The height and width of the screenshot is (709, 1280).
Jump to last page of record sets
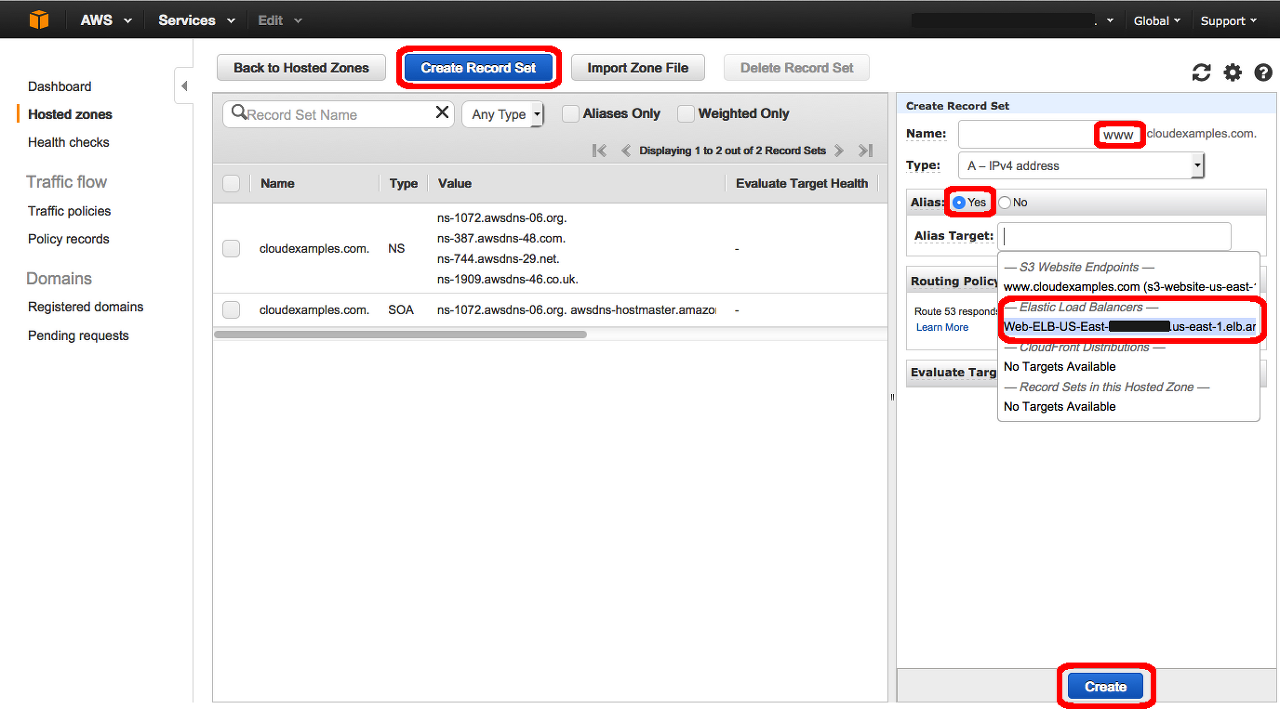(866, 151)
